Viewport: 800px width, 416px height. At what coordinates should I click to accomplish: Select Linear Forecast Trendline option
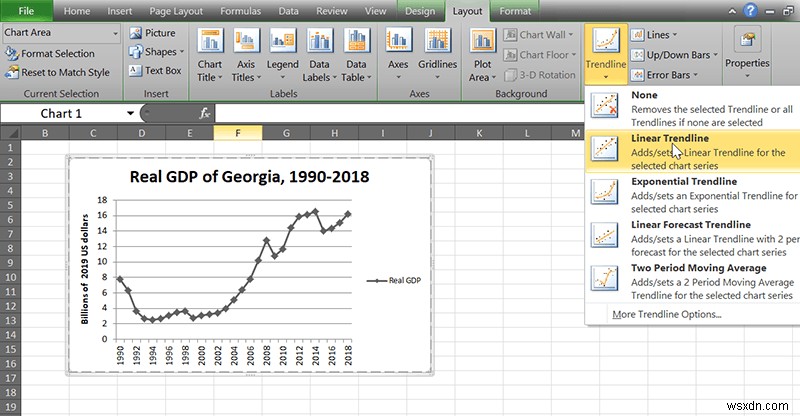click(692, 238)
